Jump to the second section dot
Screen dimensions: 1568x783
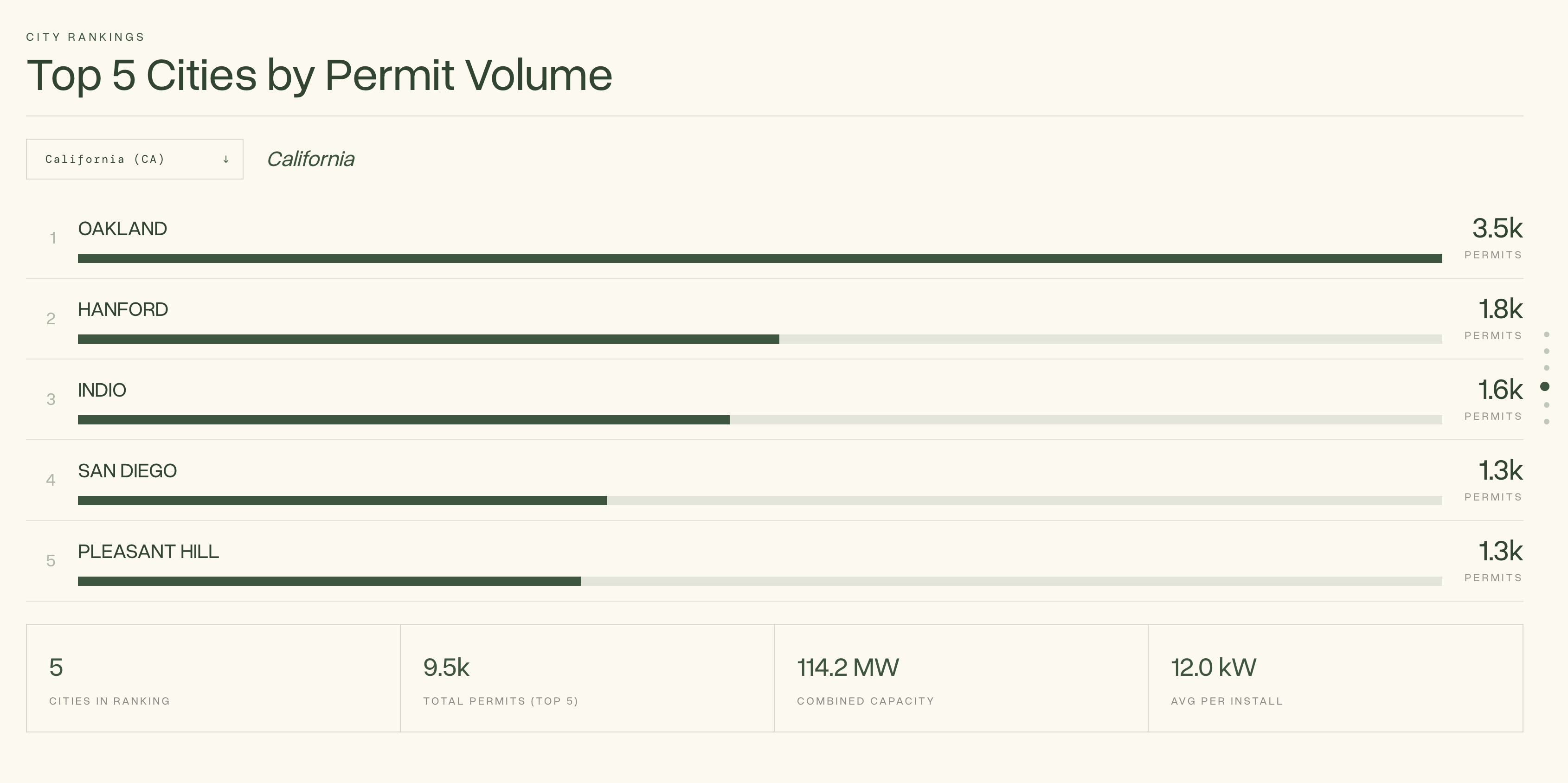click(1547, 351)
